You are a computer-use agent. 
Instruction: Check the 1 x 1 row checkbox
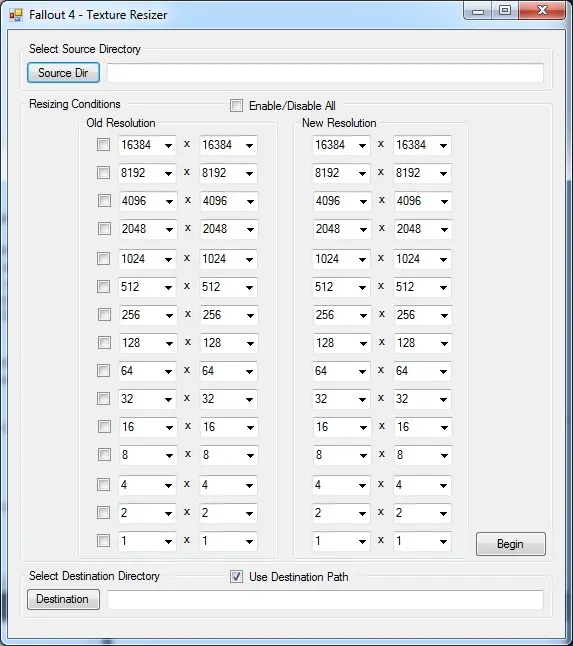103,541
